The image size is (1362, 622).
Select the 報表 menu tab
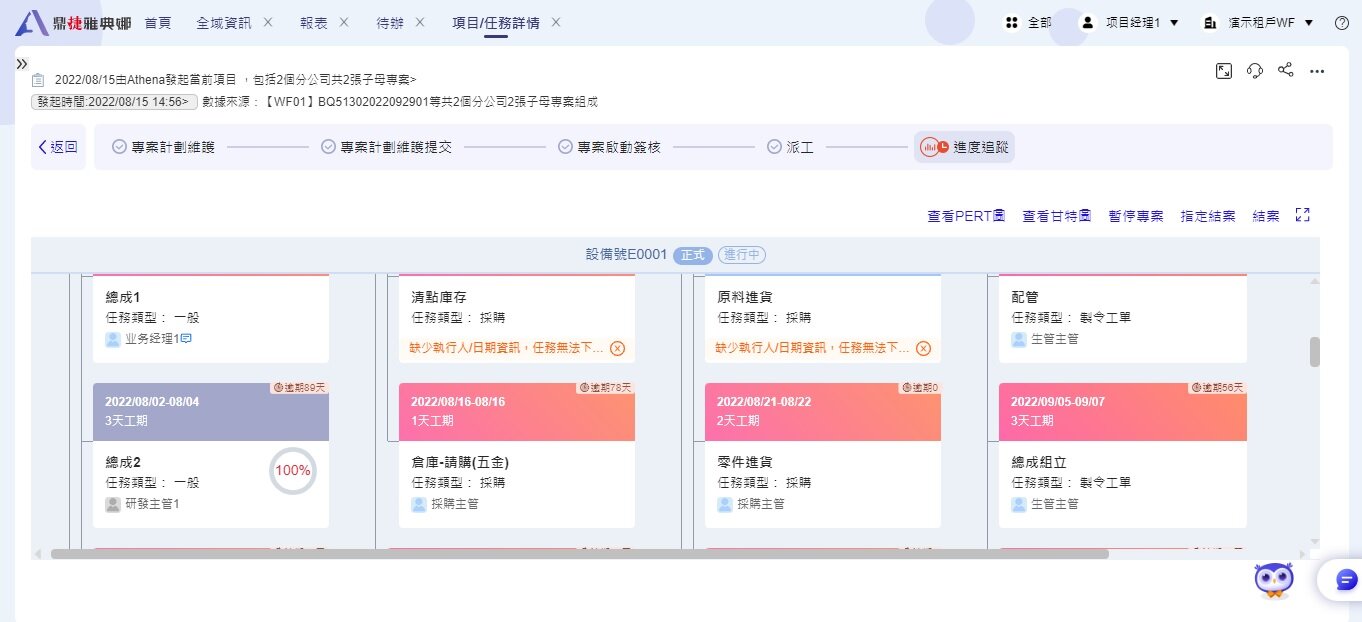pos(313,21)
